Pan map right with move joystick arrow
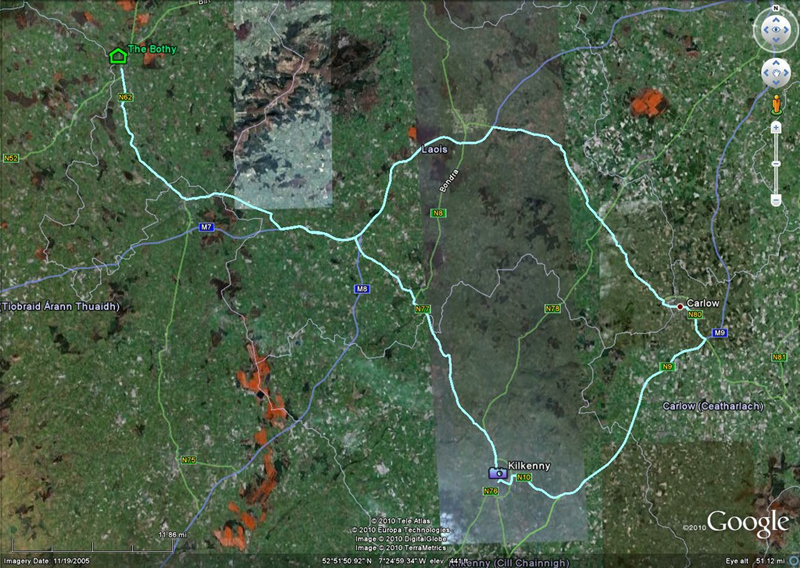 [x=786, y=73]
